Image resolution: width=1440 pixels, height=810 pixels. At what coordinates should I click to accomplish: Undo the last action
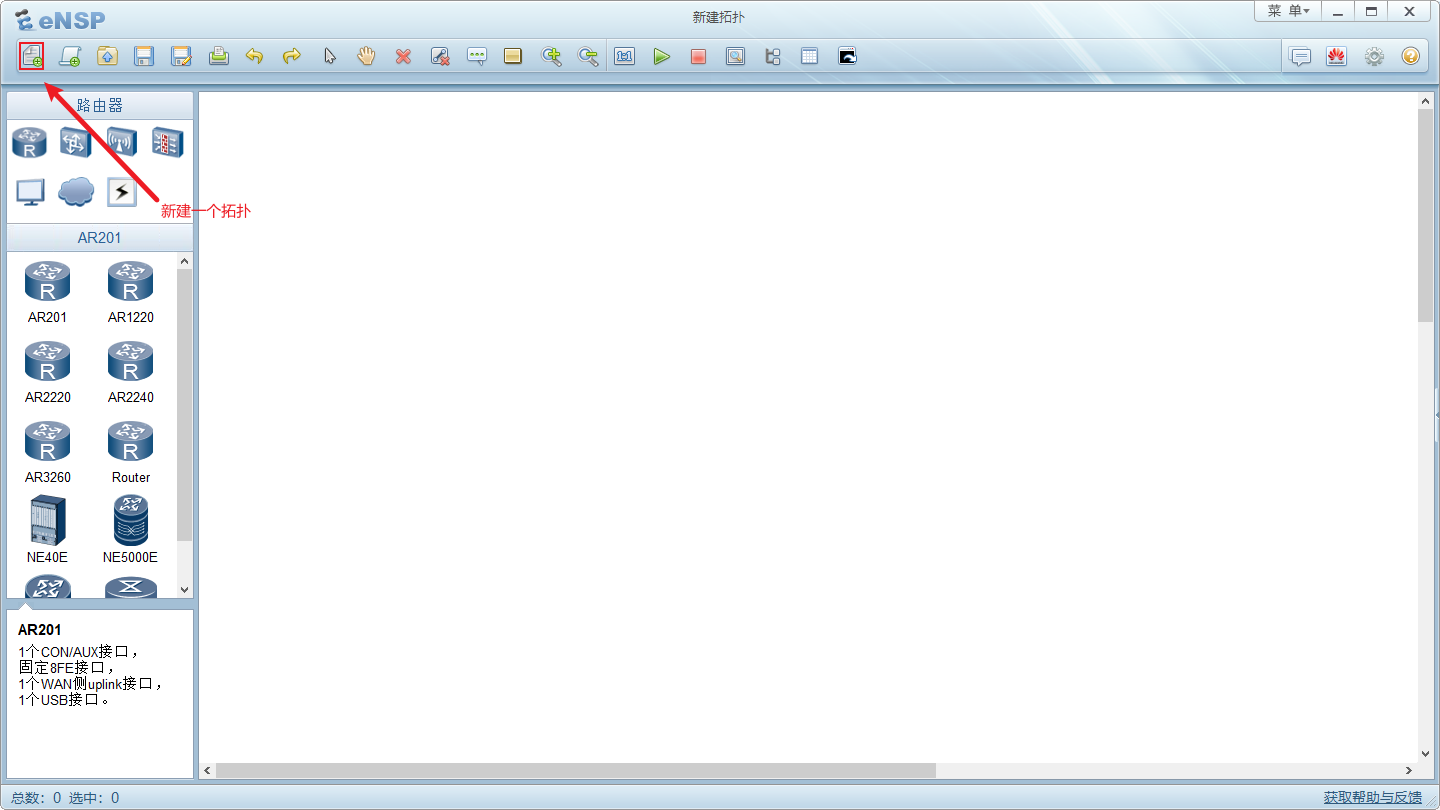click(255, 56)
